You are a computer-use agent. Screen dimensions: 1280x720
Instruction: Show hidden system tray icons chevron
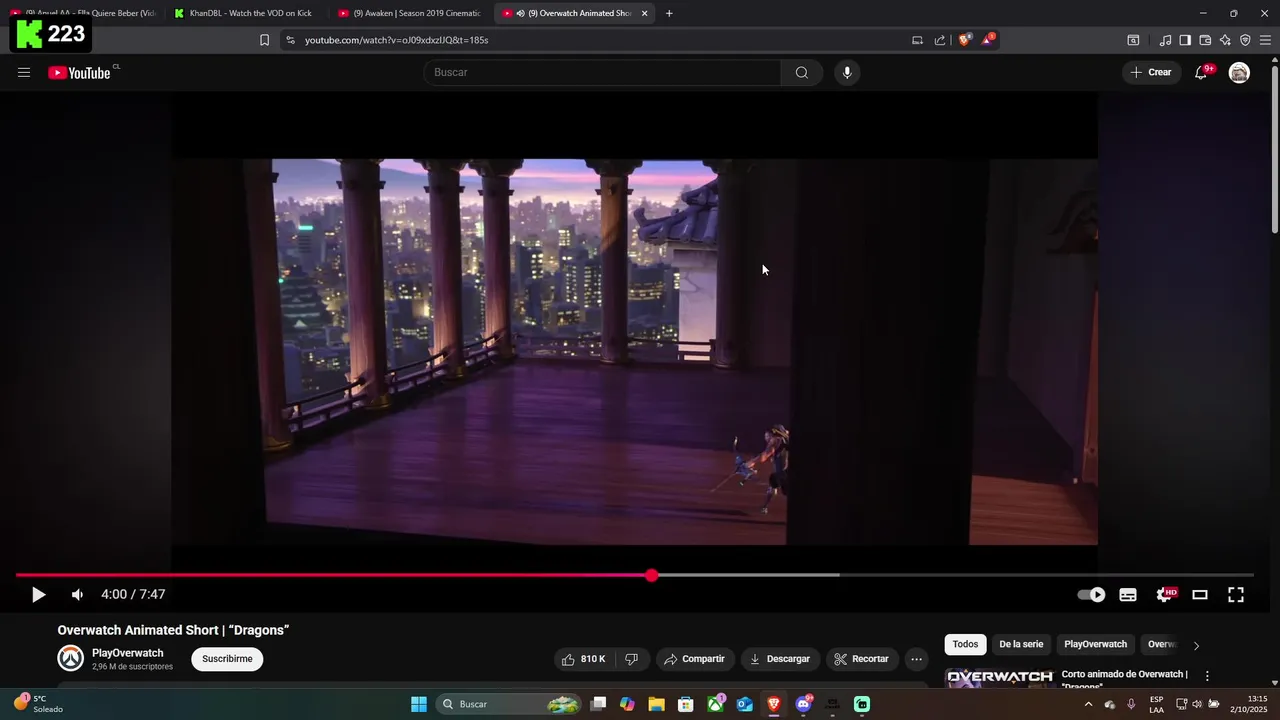click(x=1088, y=704)
